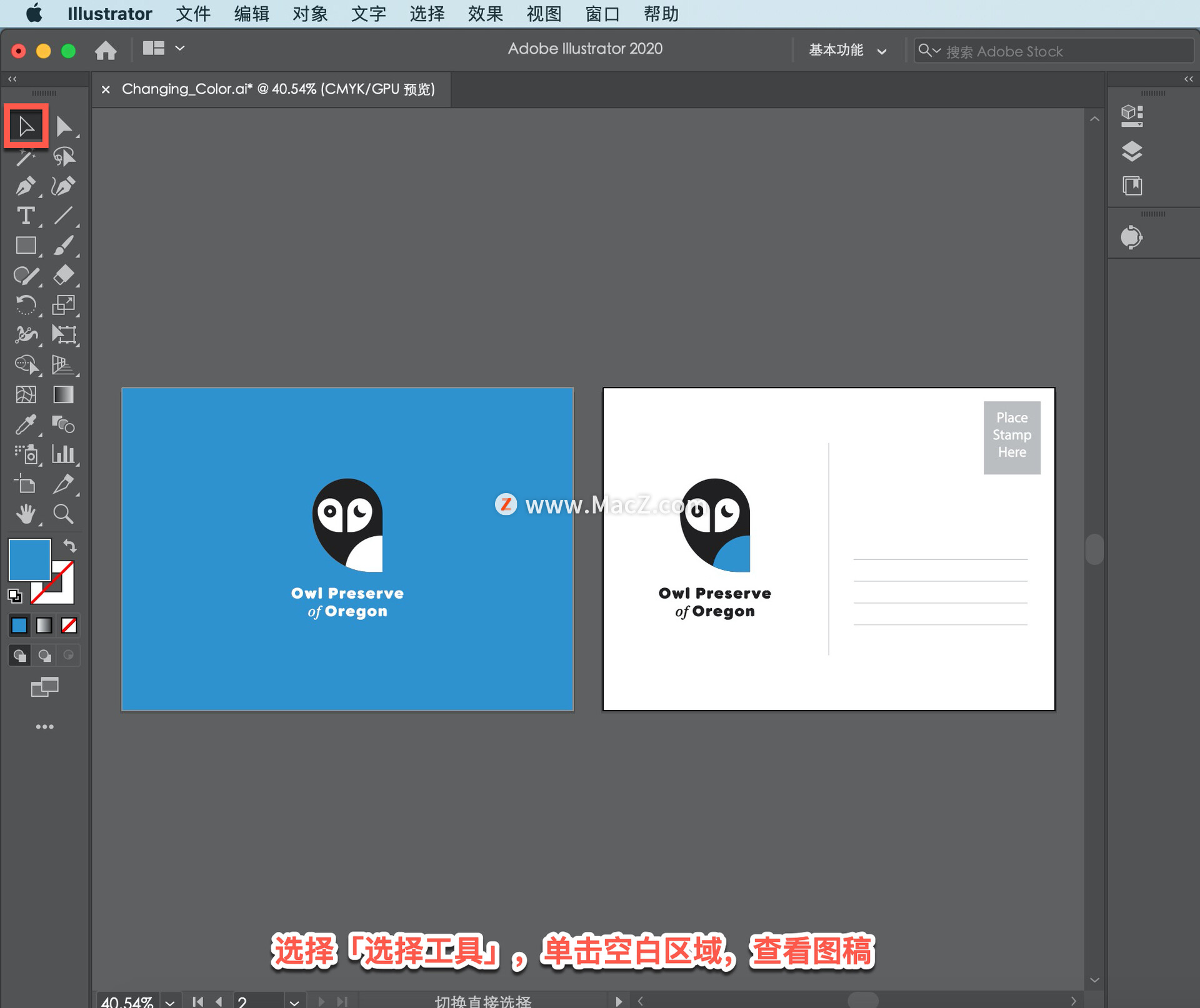Screen dimensions: 1200x1008
Task: Switch to Gradient fill mode
Action: pos(44,625)
